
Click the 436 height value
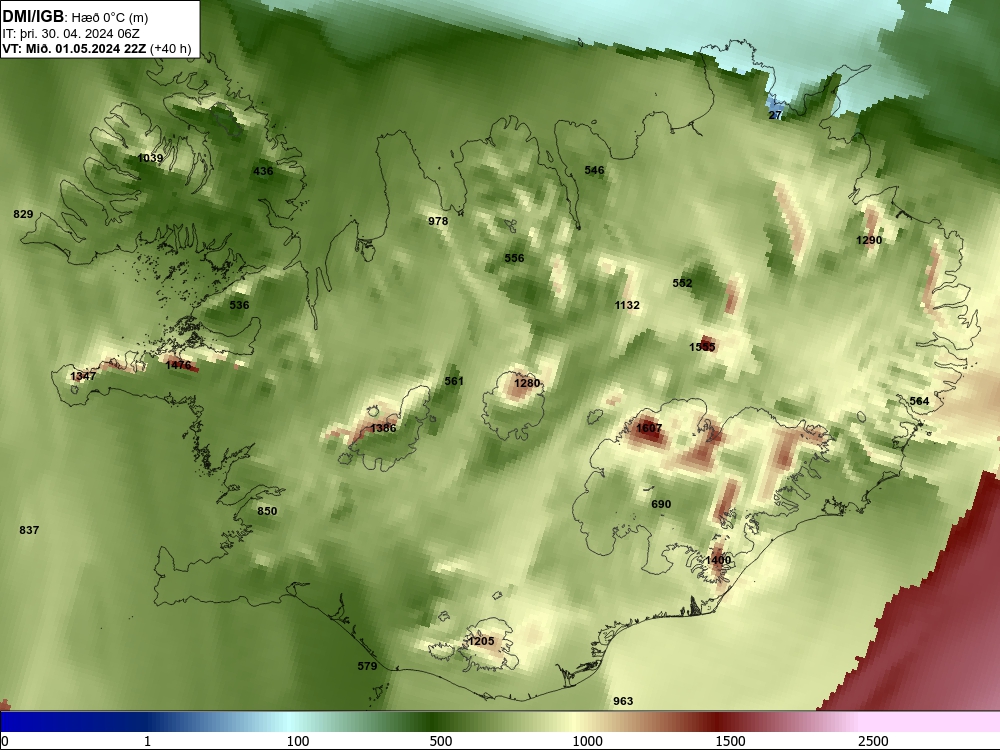coord(263,171)
